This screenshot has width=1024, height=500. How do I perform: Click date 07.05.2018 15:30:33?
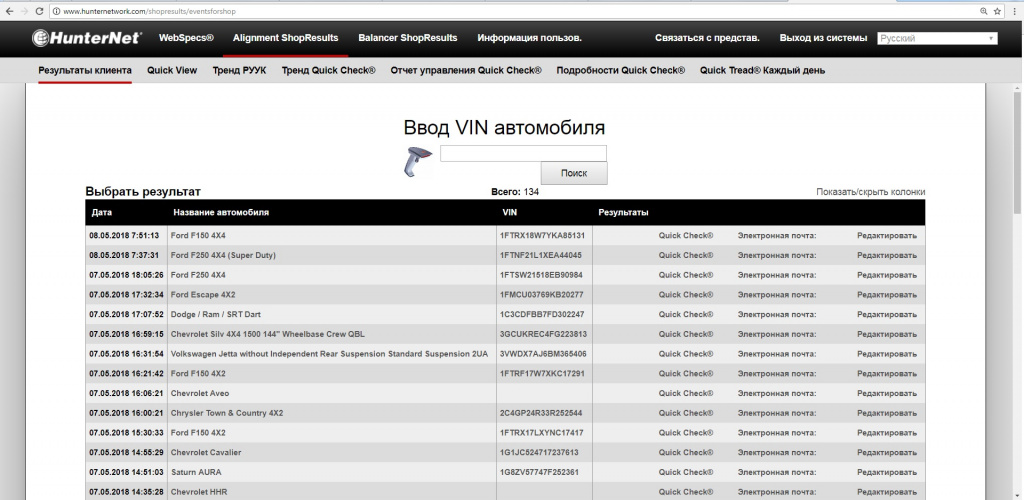coord(127,433)
